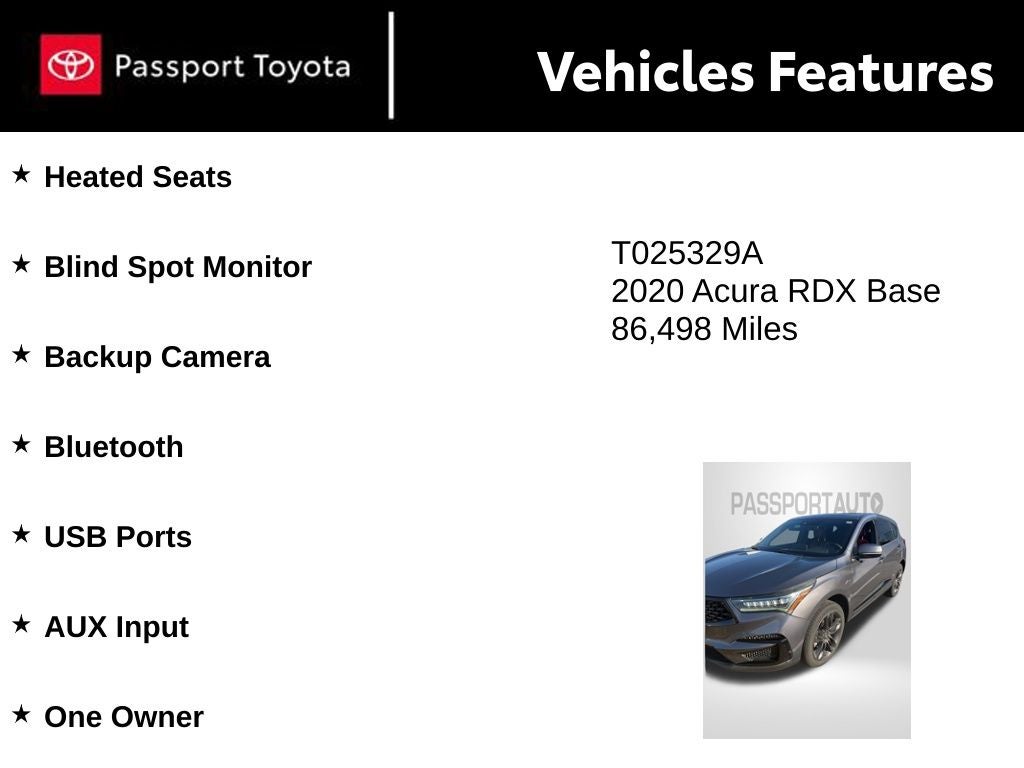Click the star beside Heated Seats
Image resolution: width=1024 pixels, height=768 pixels.
21,175
